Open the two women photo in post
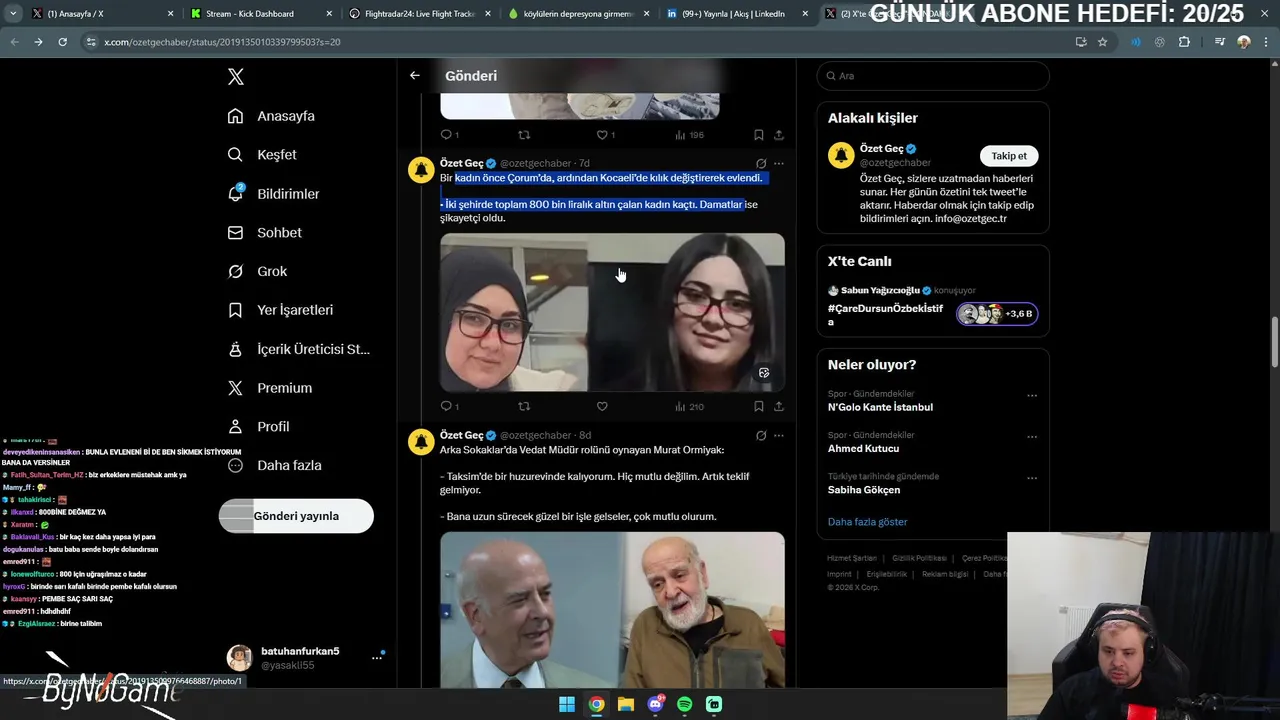 [x=612, y=312]
